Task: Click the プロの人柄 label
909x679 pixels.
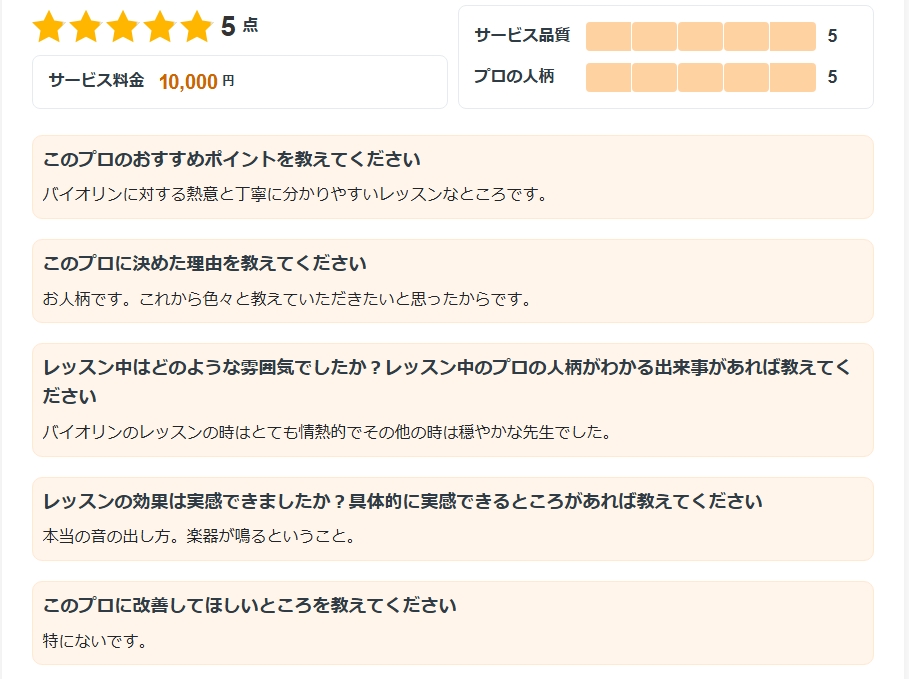Action: pyautogui.click(x=514, y=76)
